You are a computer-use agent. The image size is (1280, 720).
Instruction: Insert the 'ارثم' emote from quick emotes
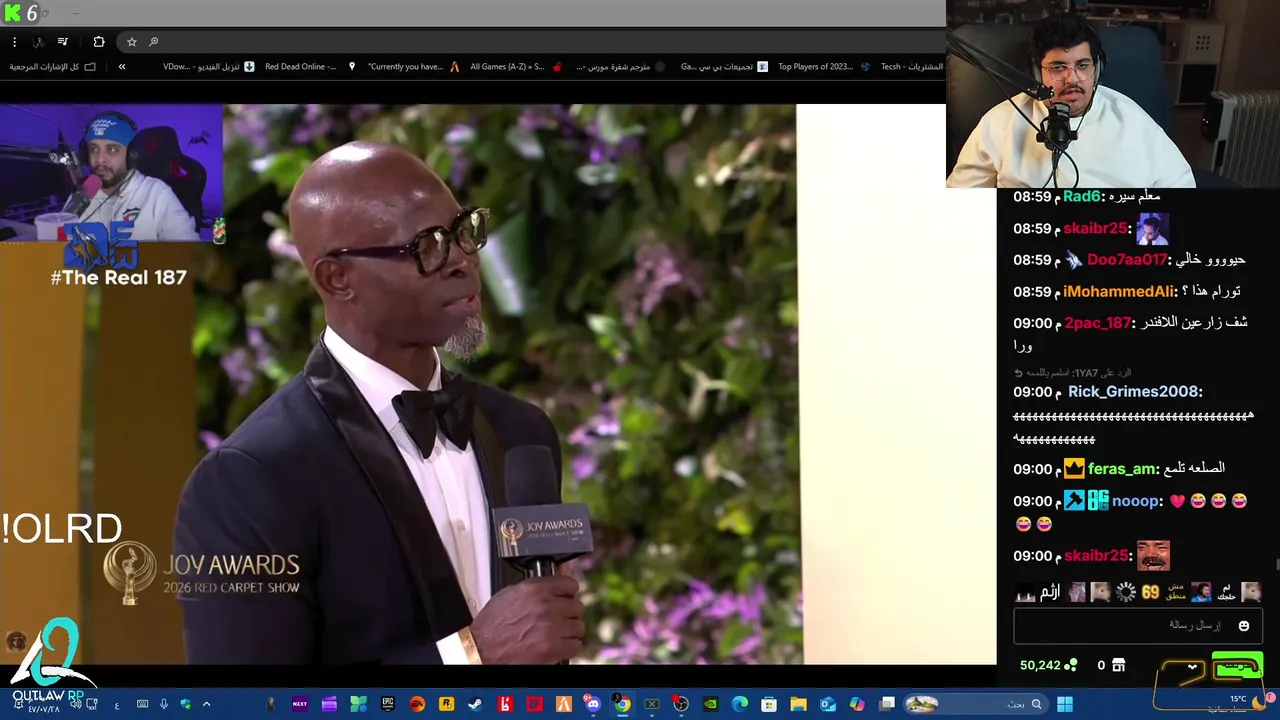pyautogui.click(x=1050, y=592)
